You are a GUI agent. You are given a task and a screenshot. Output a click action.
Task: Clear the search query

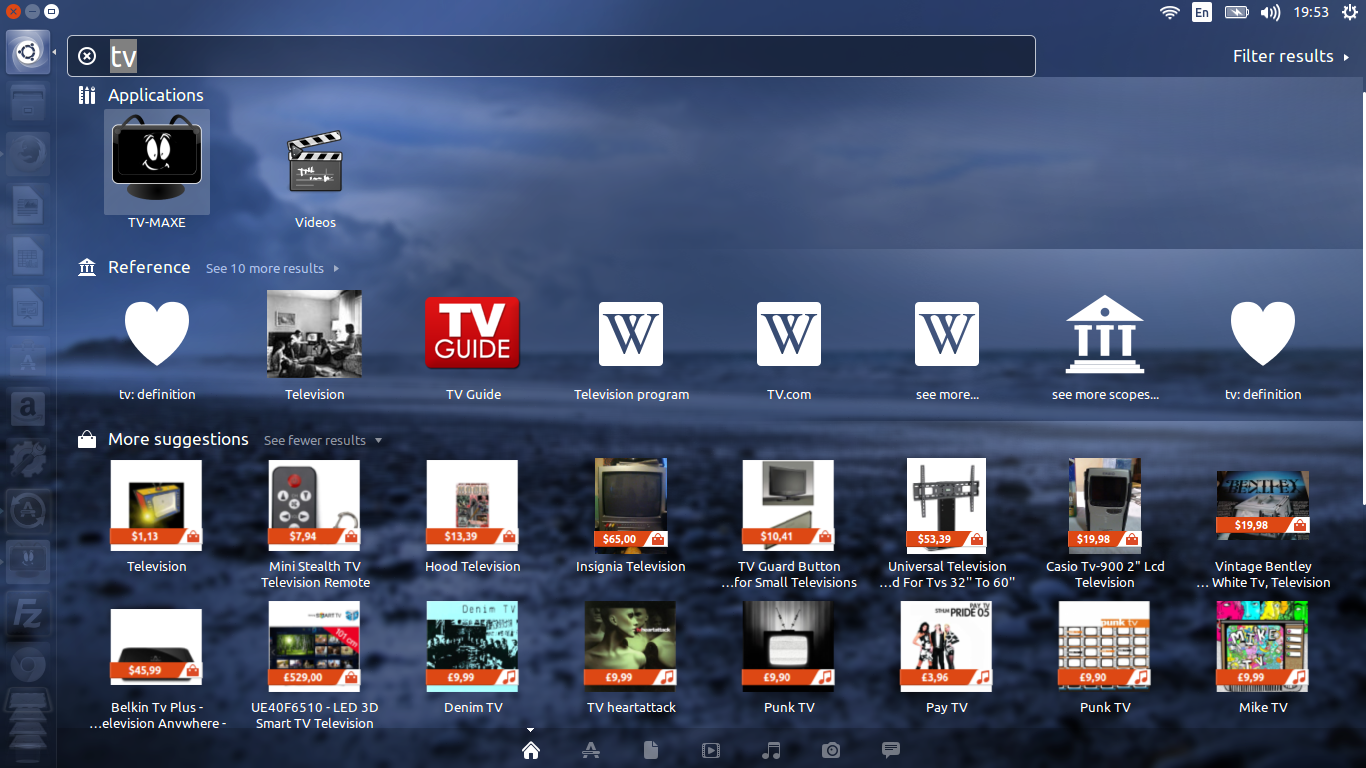(x=86, y=56)
